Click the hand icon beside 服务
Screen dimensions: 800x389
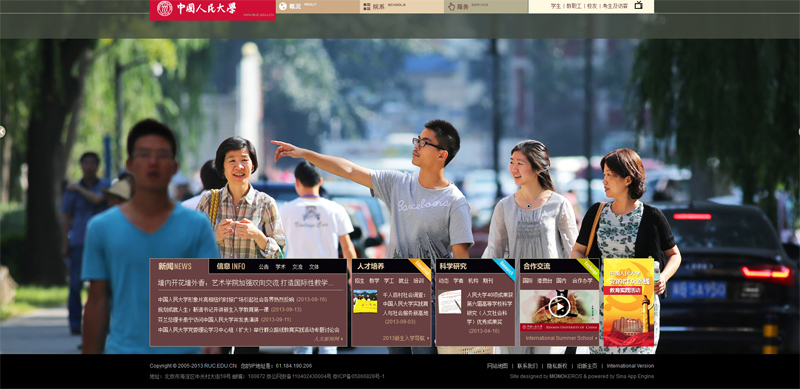pyautogui.click(x=451, y=7)
